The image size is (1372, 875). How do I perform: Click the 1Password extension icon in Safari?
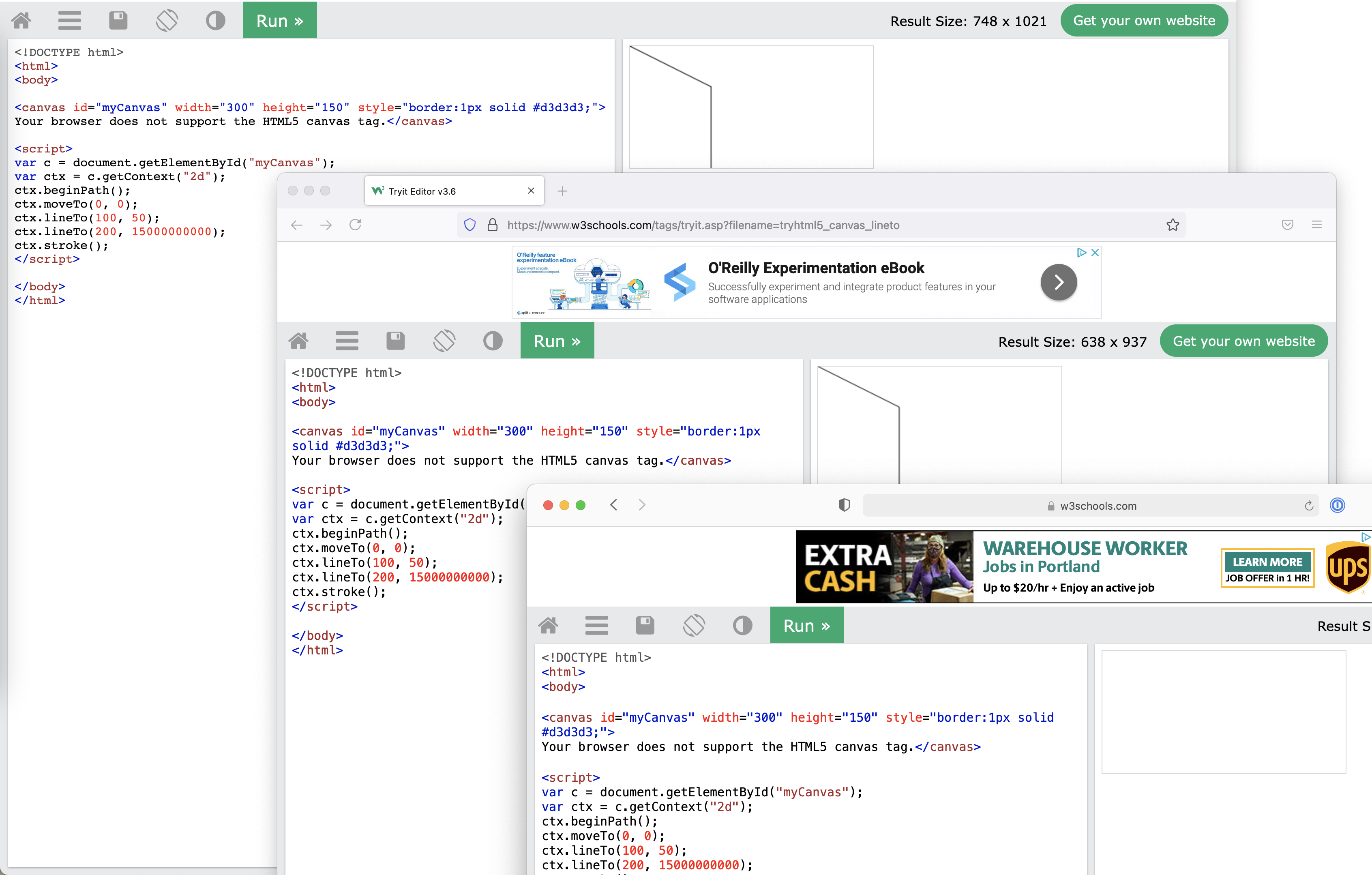click(1338, 505)
